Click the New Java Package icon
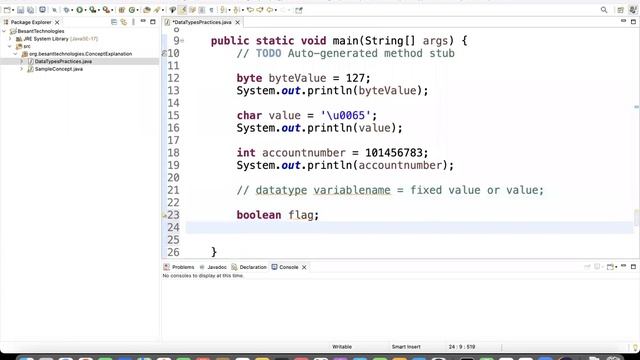This screenshot has width=640, height=360. tap(122, 10)
